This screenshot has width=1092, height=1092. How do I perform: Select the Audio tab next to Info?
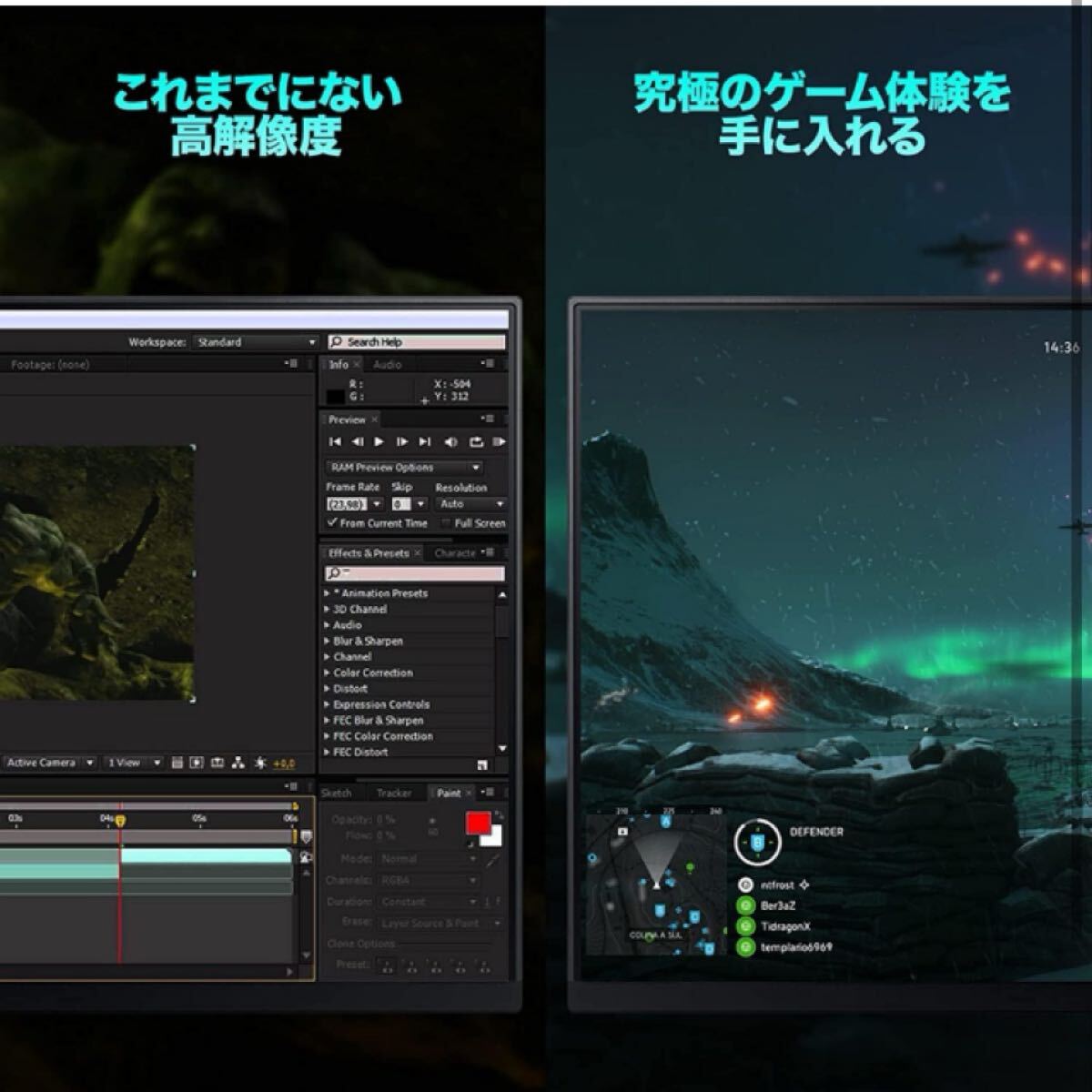pos(386,362)
